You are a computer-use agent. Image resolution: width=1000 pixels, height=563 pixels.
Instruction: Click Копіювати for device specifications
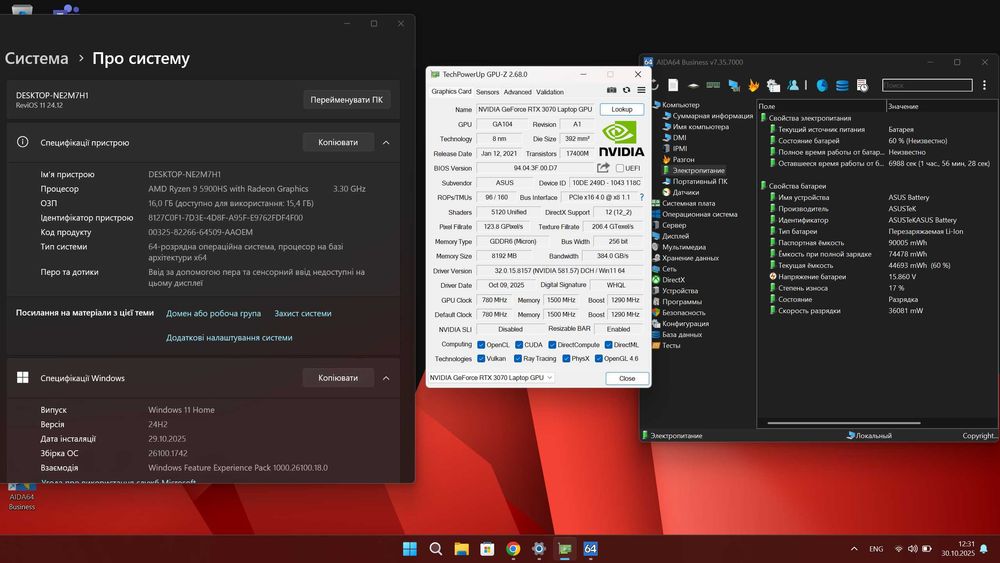[x=338, y=142]
